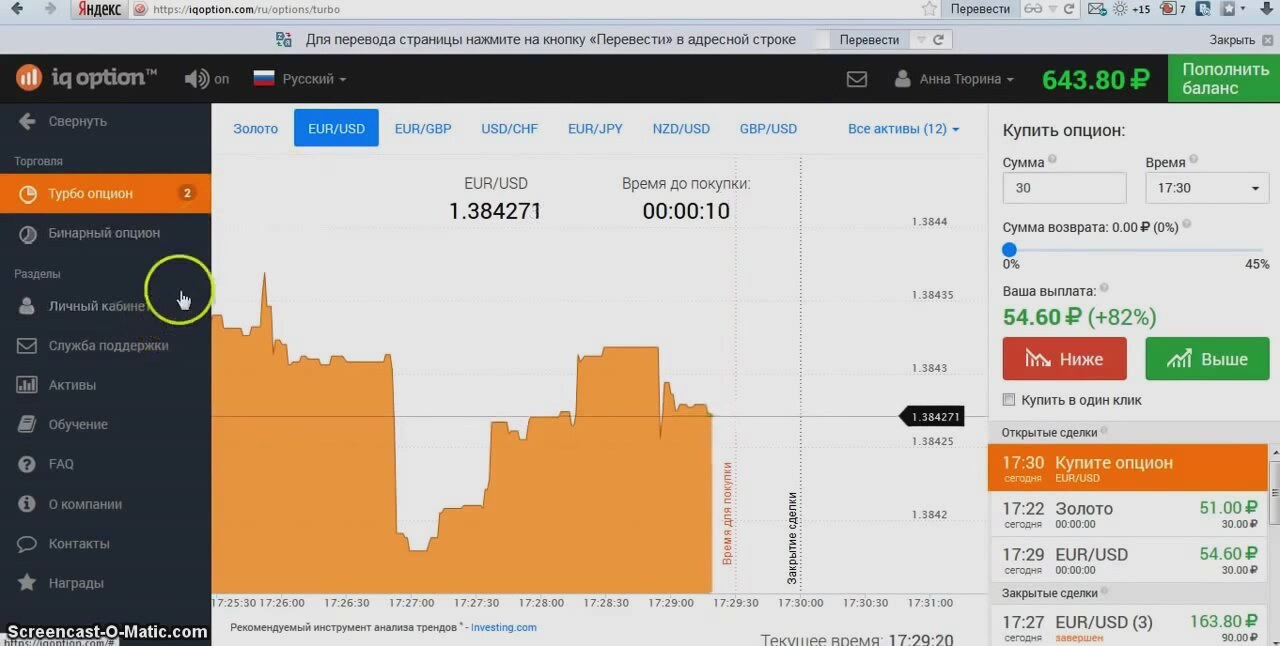Toggle the sound on speaker icon
1280x646 pixels.
[196, 79]
